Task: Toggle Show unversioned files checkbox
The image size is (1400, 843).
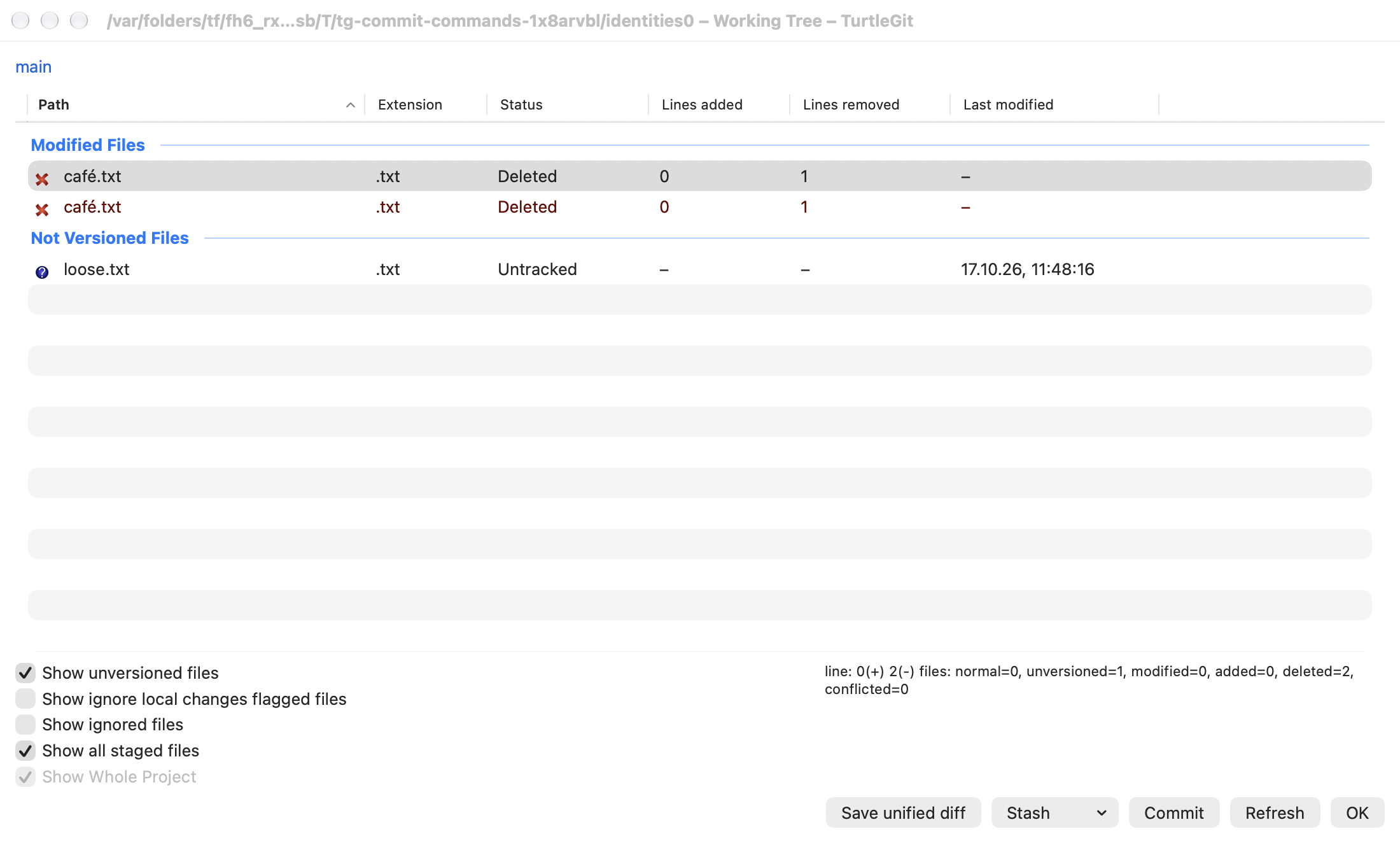Action: (25, 672)
